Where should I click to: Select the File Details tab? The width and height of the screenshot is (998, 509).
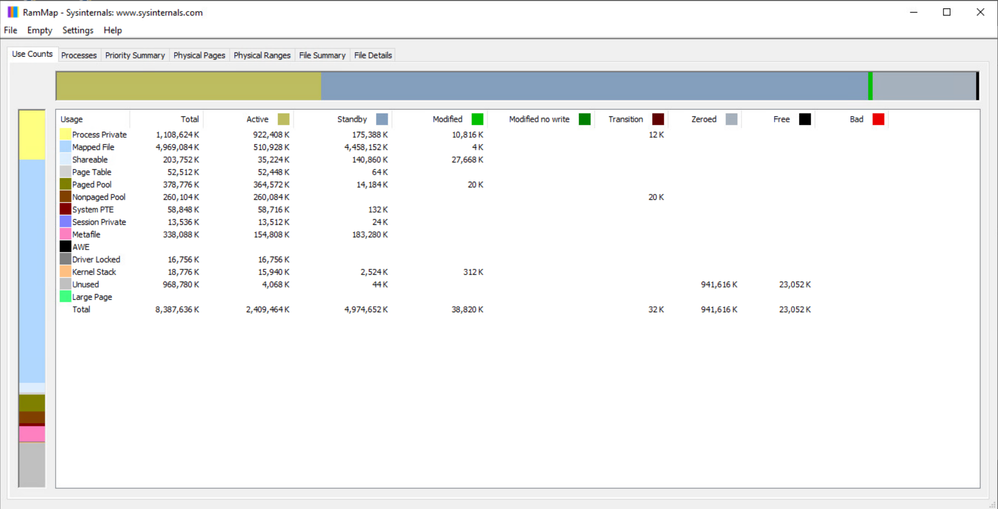(373, 55)
